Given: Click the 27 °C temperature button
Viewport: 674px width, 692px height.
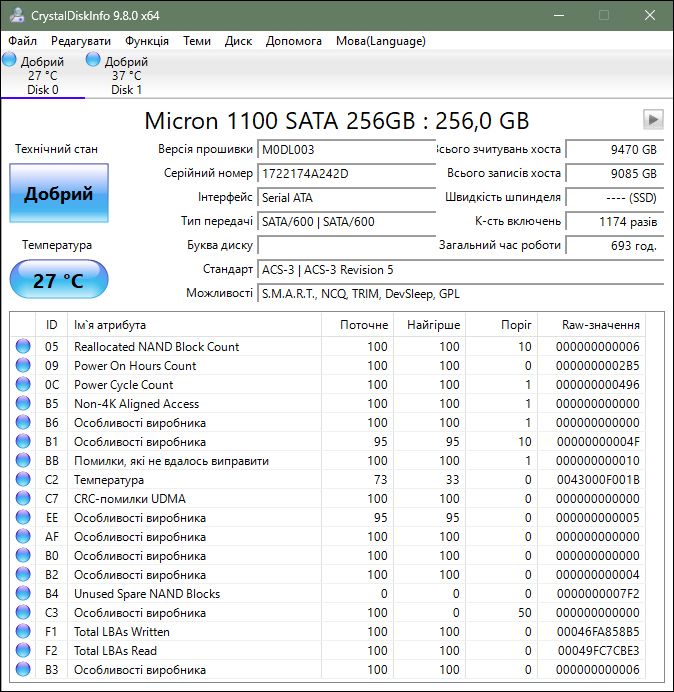Looking at the screenshot, I should click(x=59, y=280).
